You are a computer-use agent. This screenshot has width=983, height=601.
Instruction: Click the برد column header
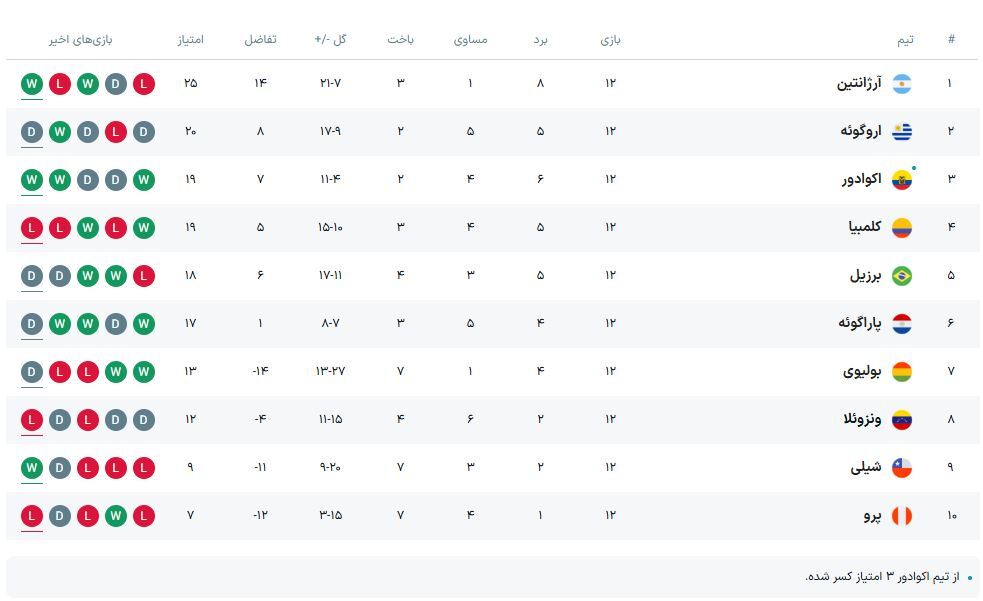click(540, 40)
